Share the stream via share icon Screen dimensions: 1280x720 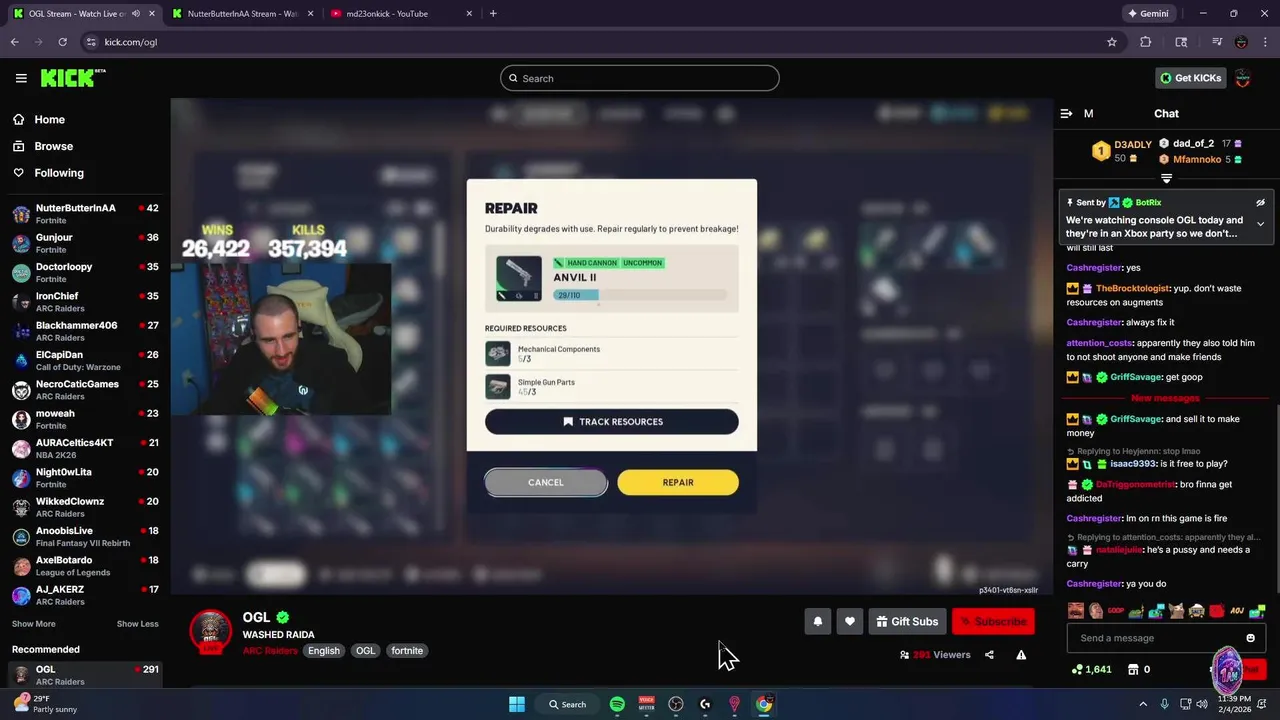(x=989, y=655)
